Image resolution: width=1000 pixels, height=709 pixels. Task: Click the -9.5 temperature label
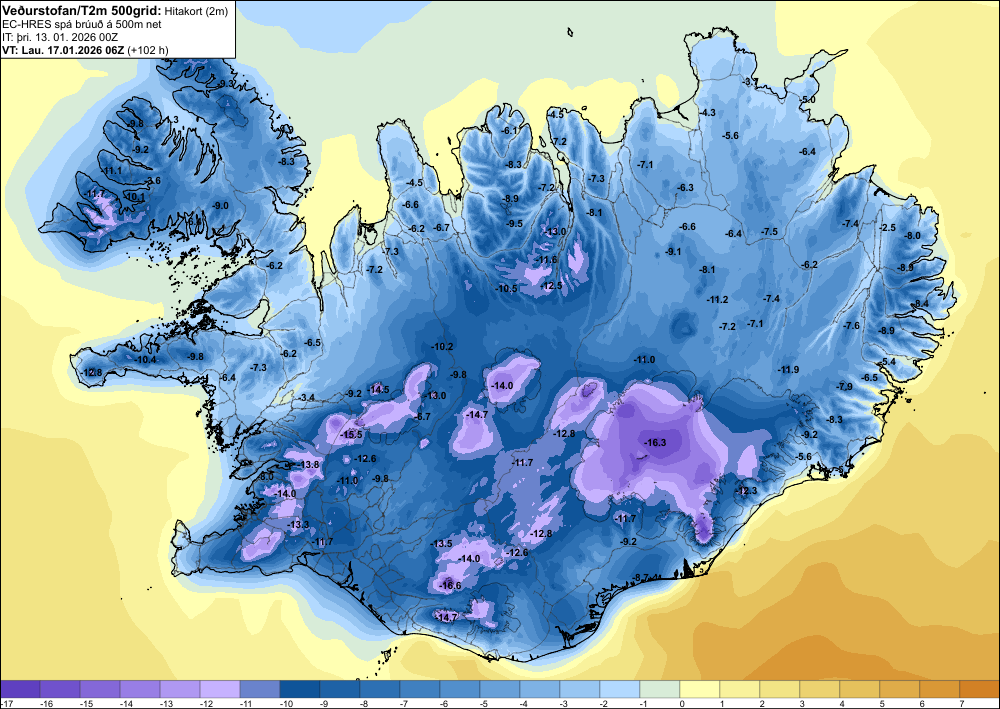point(514,223)
